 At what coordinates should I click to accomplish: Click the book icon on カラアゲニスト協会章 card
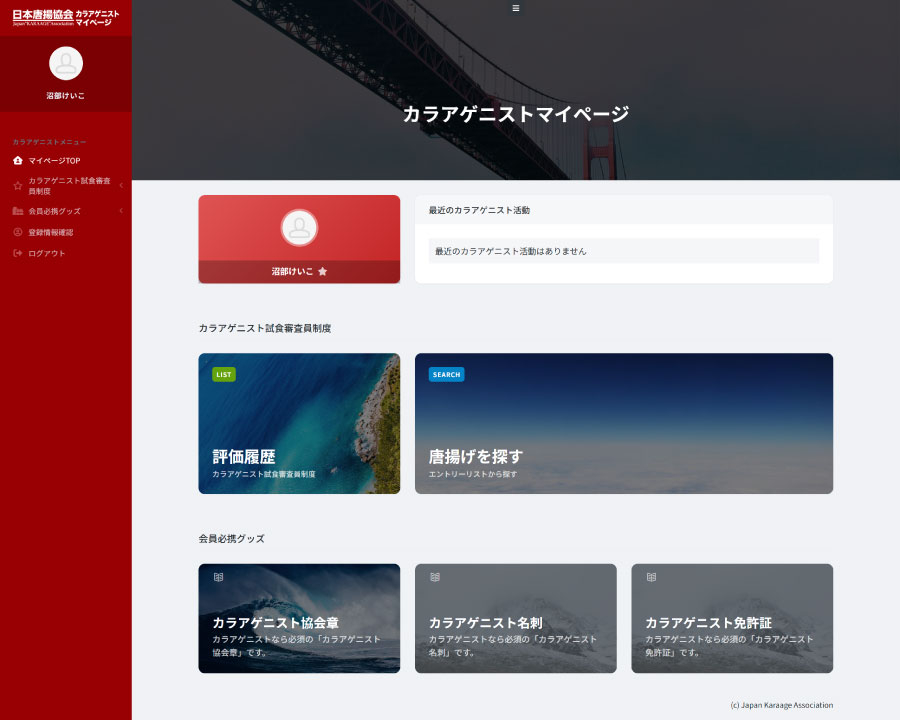[x=218, y=577]
